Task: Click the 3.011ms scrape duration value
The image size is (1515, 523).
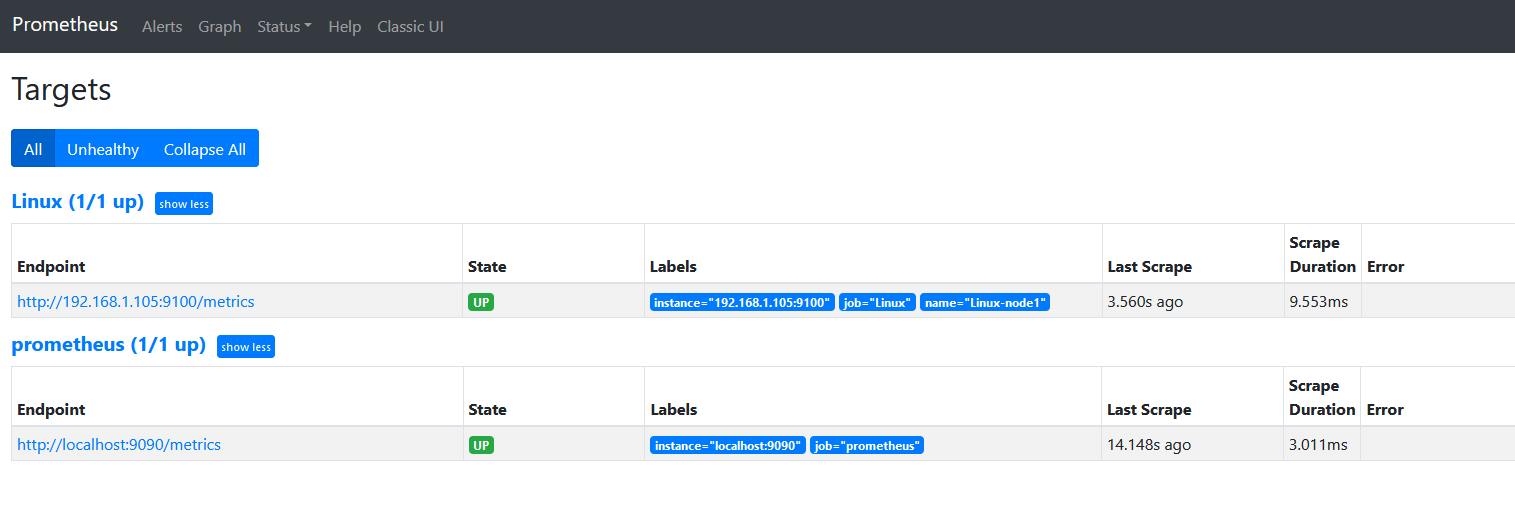Action: point(1318,444)
